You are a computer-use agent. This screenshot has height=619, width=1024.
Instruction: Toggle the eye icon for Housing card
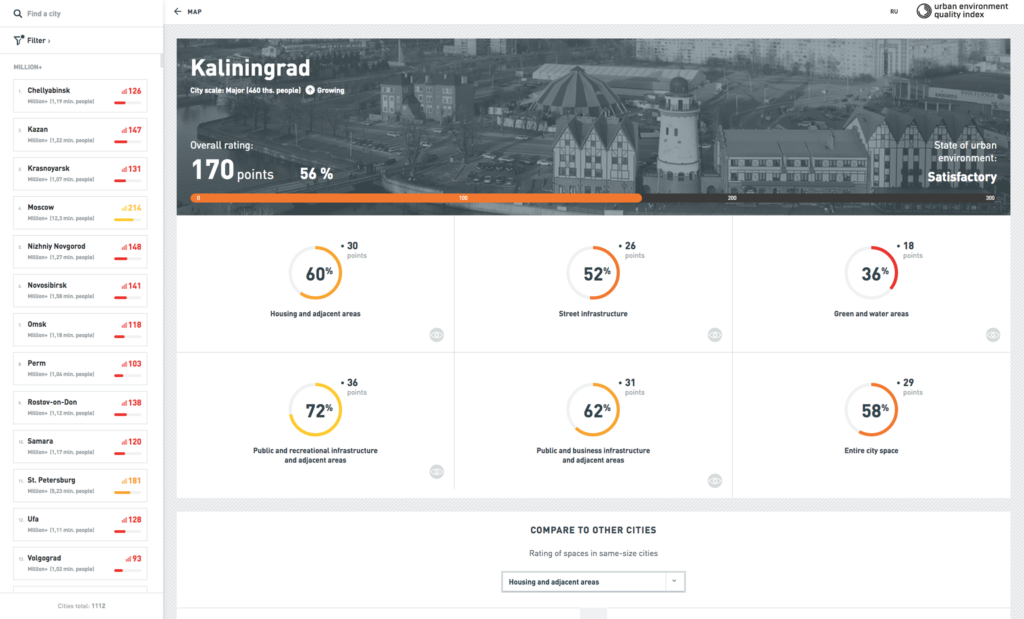[436, 335]
